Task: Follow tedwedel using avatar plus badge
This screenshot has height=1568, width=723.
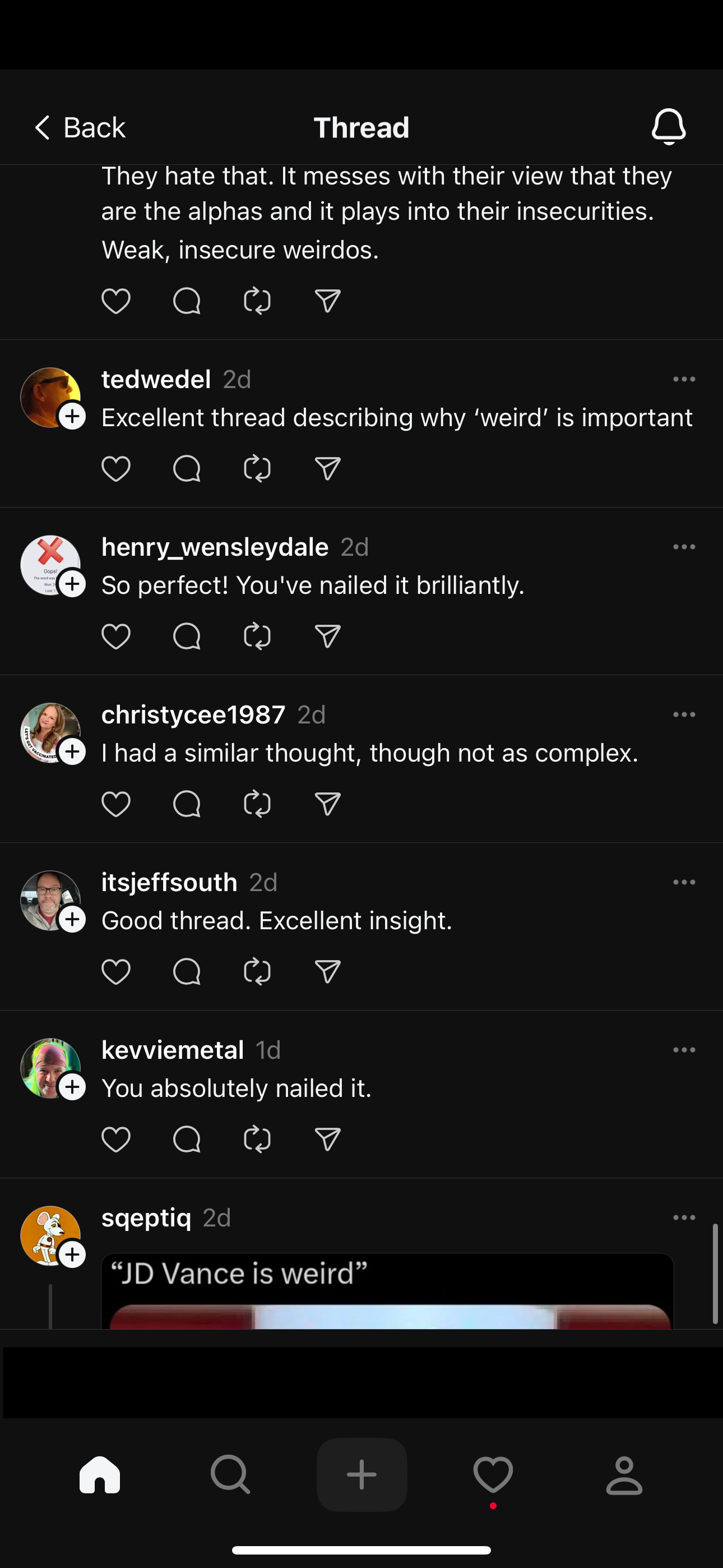Action: click(x=72, y=417)
